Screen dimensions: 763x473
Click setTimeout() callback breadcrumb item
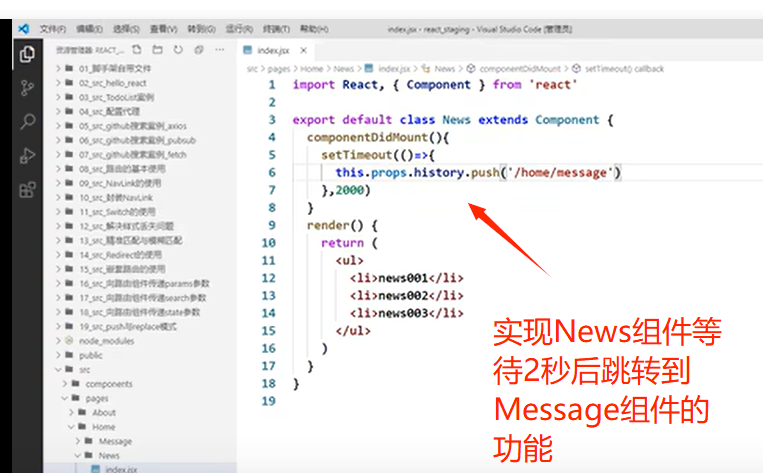pos(624,69)
